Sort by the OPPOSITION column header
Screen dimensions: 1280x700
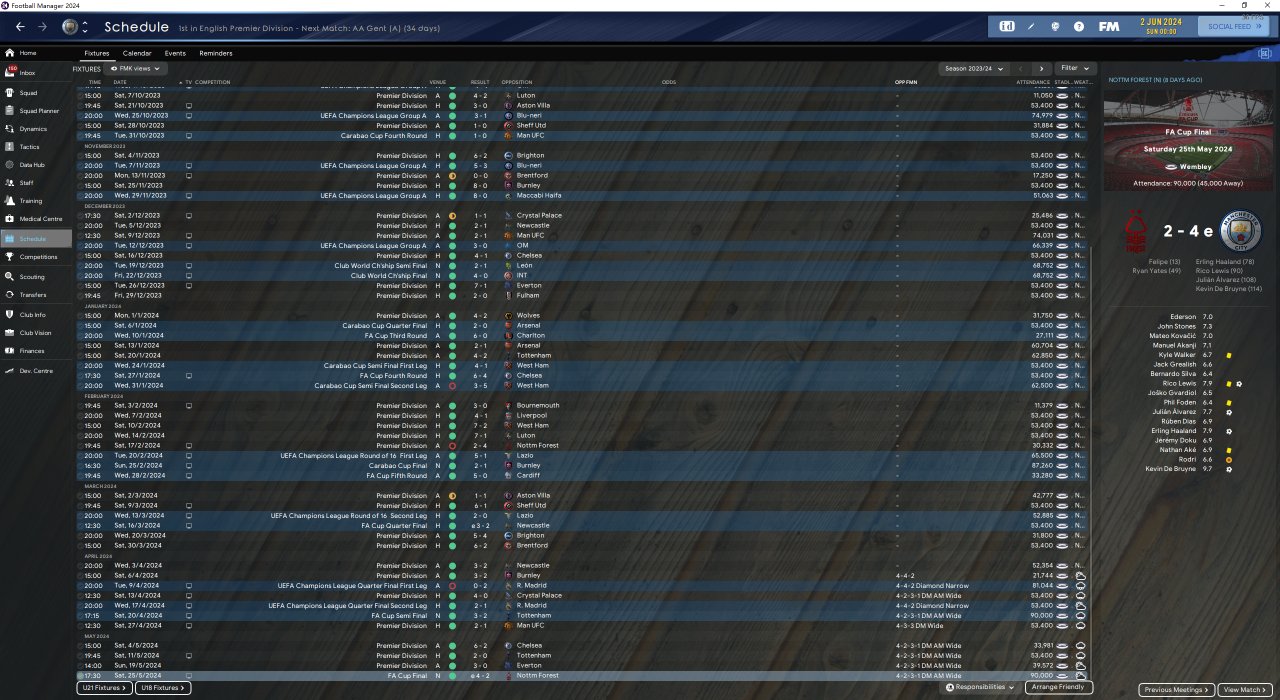pyautogui.click(x=517, y=82)
